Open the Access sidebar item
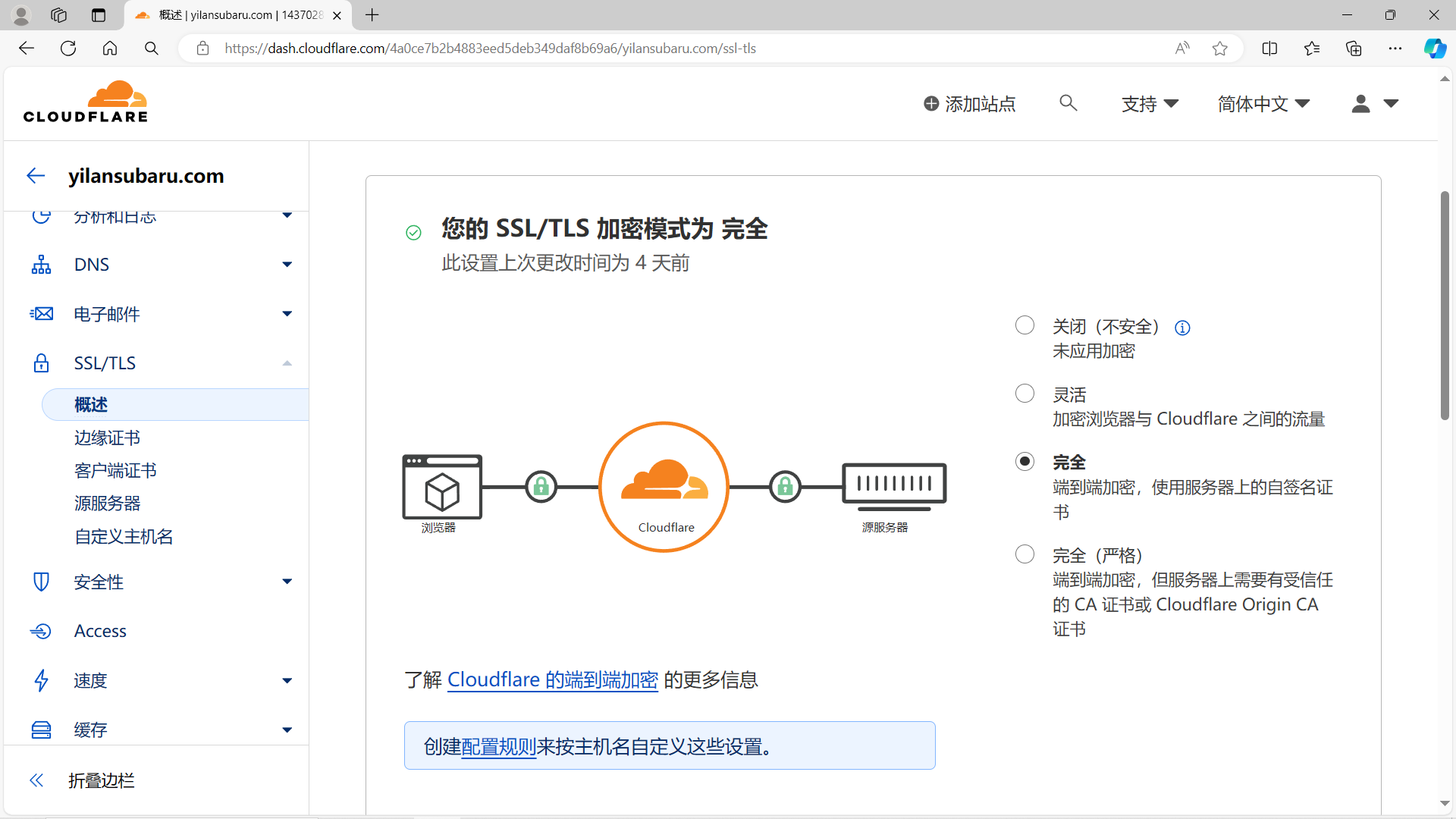The width and height of the screenshot is (1456, 819). [100, 631]
